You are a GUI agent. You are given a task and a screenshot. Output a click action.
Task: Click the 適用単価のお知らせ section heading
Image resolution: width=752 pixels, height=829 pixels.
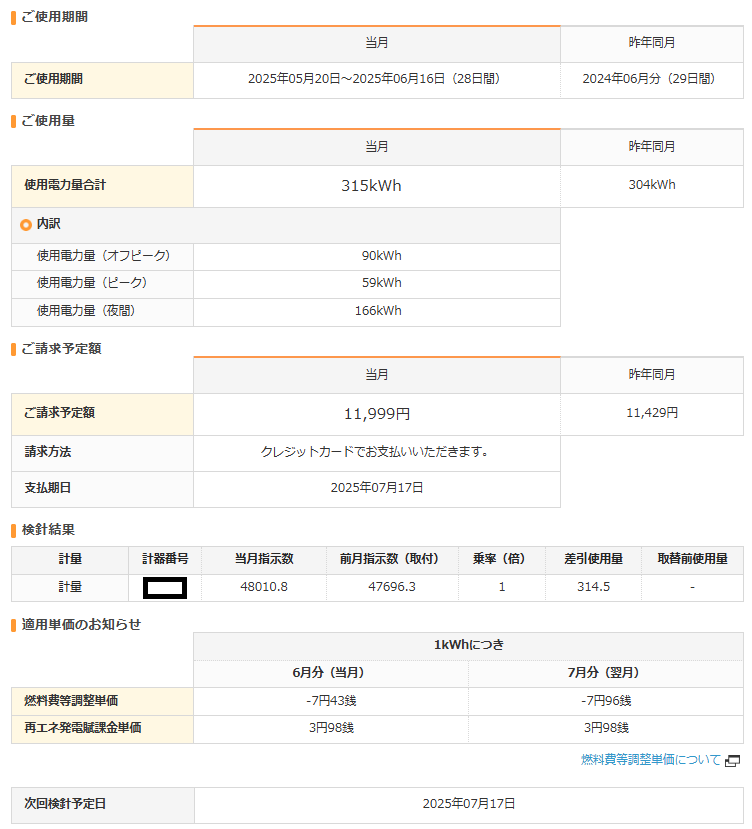pos(81,624)
